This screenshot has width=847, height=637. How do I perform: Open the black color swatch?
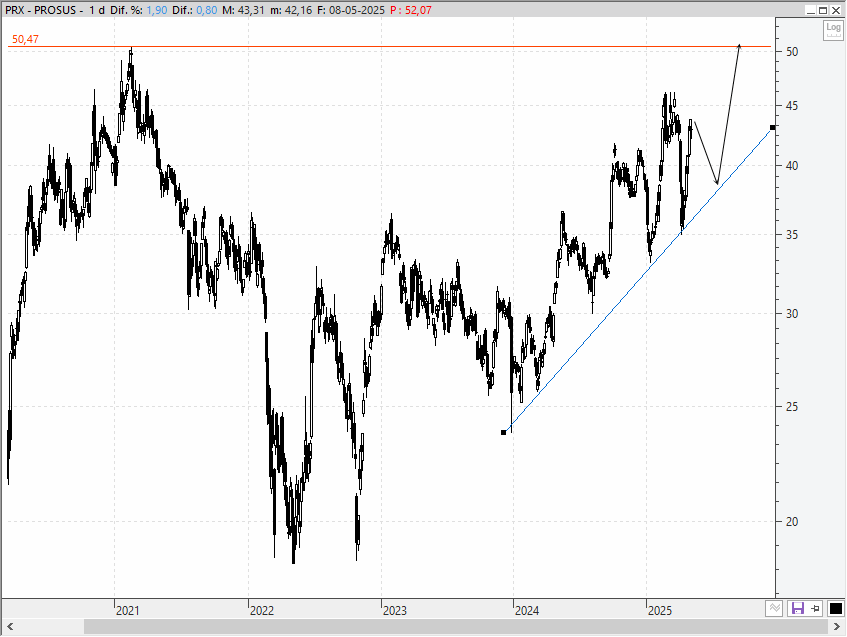point(835,609)
